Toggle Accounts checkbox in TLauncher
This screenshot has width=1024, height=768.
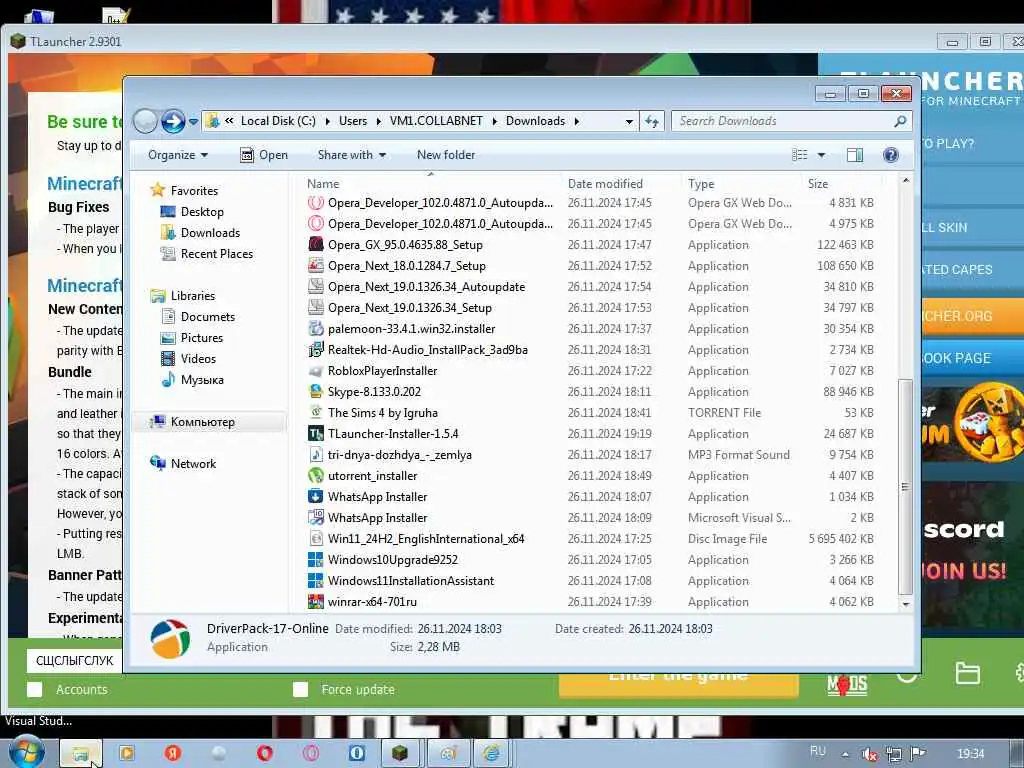[35, 690]
